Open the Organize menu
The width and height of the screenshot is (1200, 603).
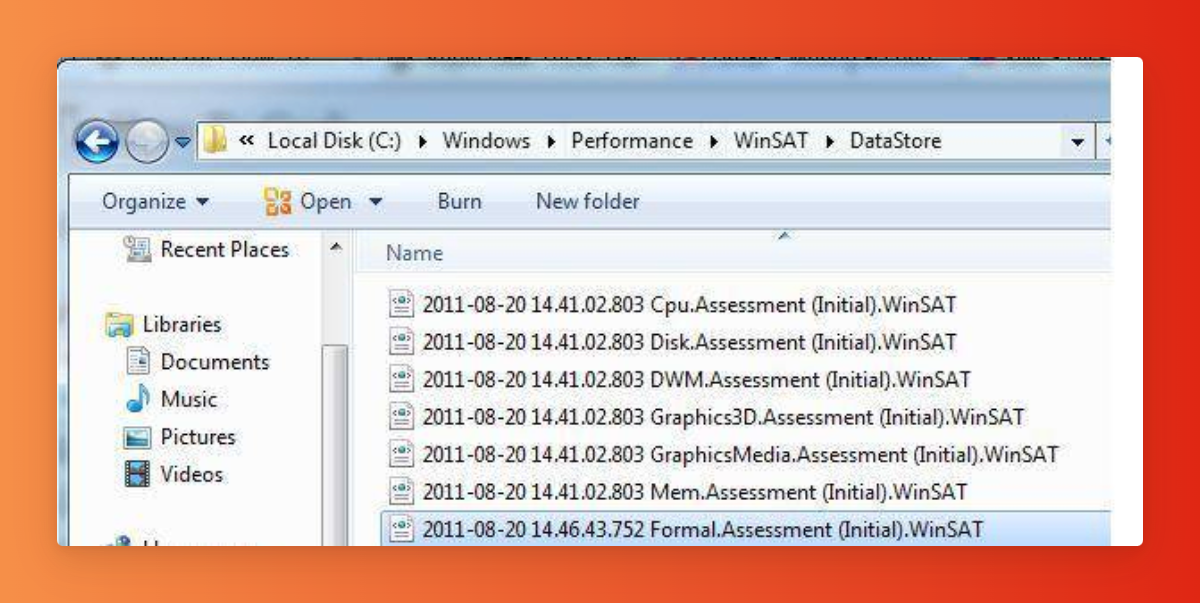point(155,202)
